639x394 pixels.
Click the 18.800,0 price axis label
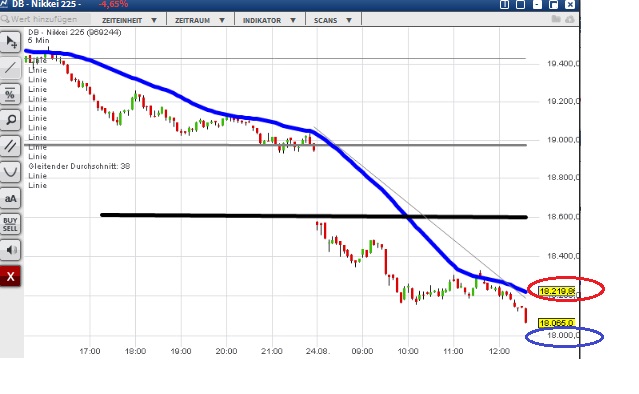tap(563, 177)
